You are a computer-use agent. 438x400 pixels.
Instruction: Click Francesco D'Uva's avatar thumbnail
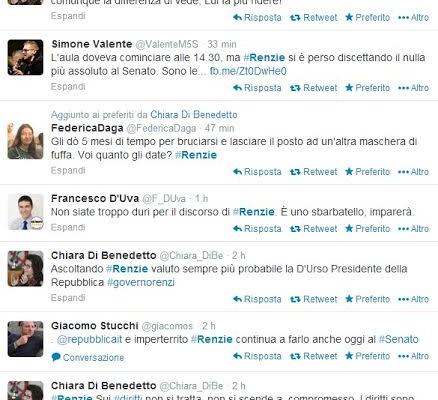25,212
